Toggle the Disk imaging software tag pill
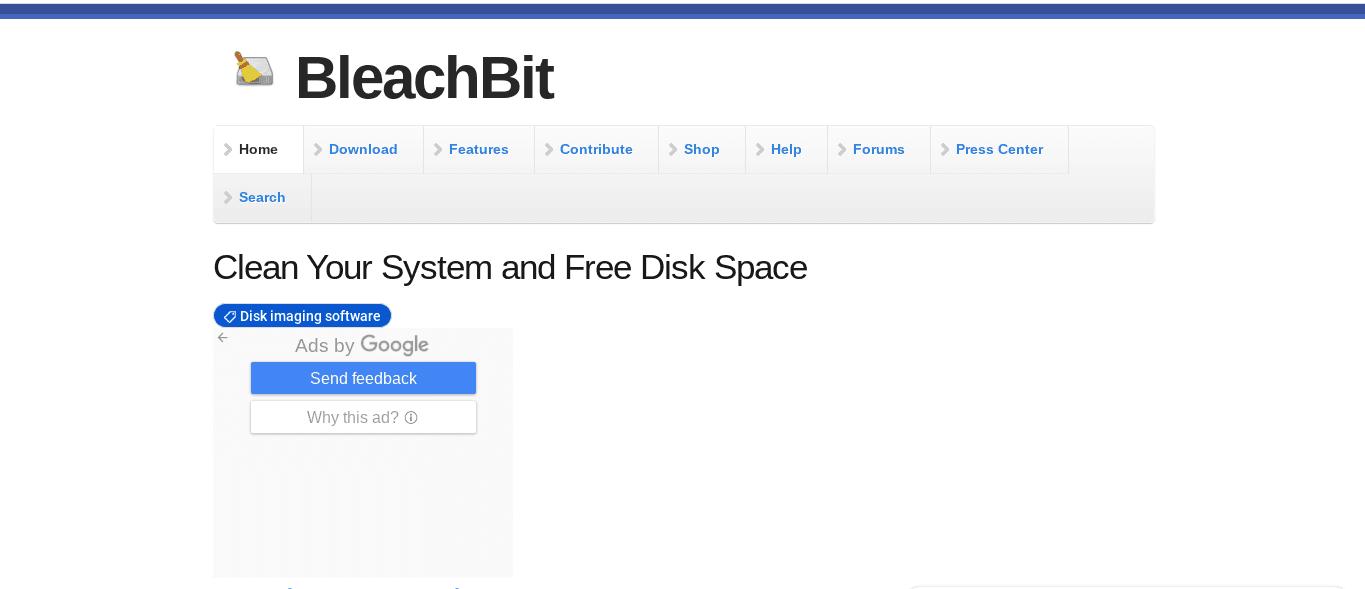 tap(302, 315)
